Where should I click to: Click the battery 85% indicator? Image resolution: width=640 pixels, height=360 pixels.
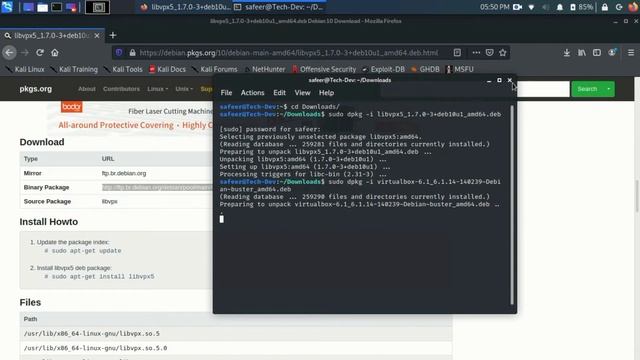(581, 7)
